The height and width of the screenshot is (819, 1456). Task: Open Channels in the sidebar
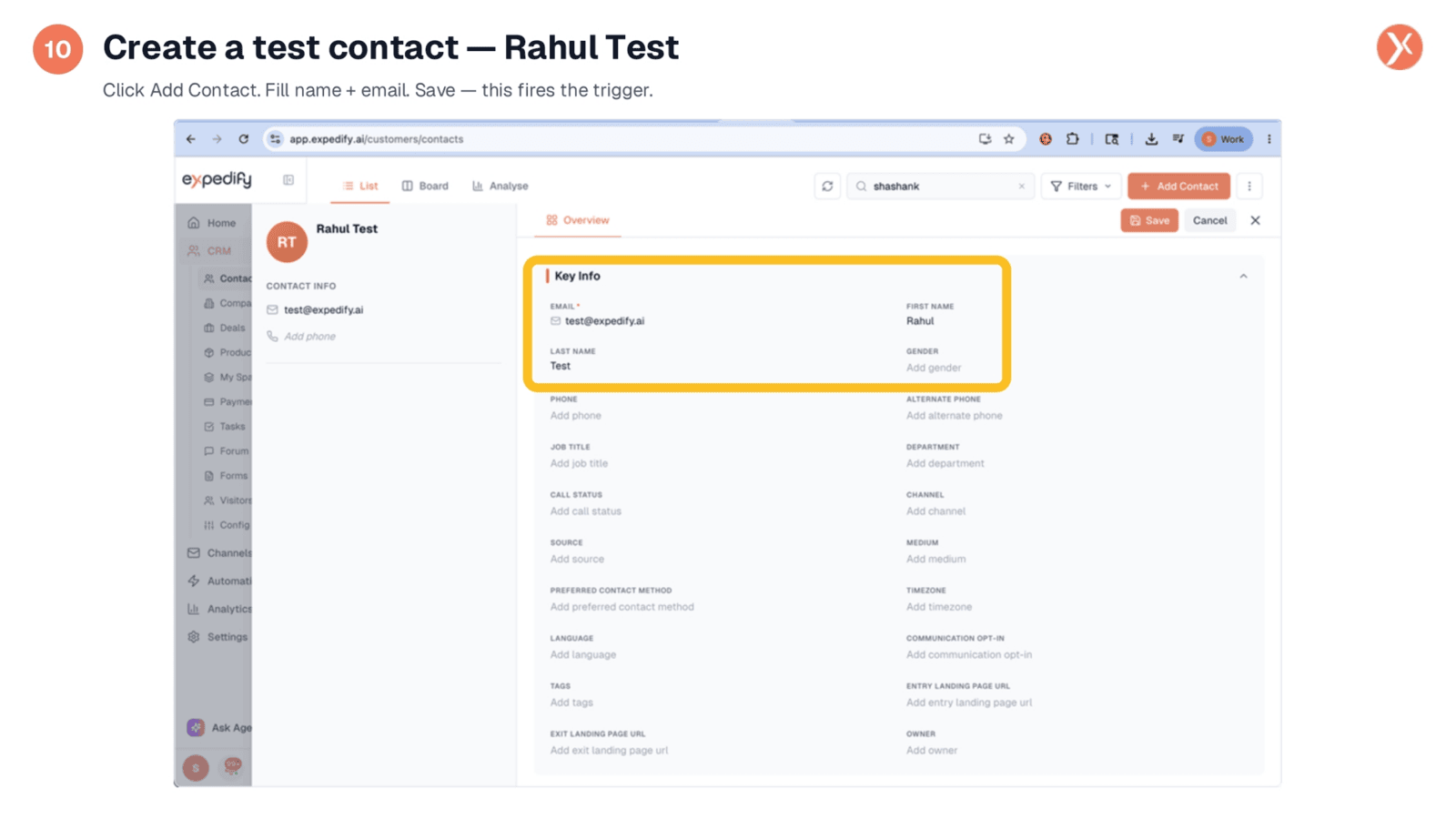(x=219, y=552)
